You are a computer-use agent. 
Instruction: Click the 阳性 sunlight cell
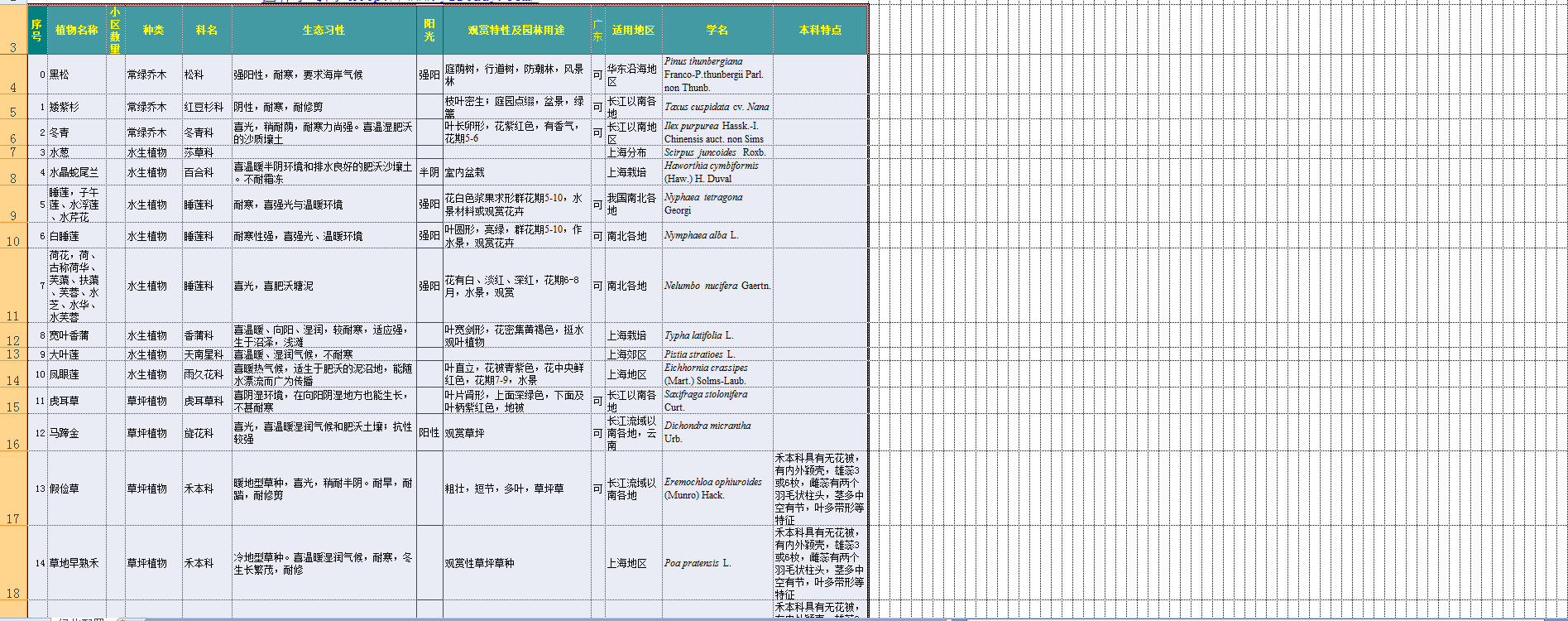[x=429, y=433]
